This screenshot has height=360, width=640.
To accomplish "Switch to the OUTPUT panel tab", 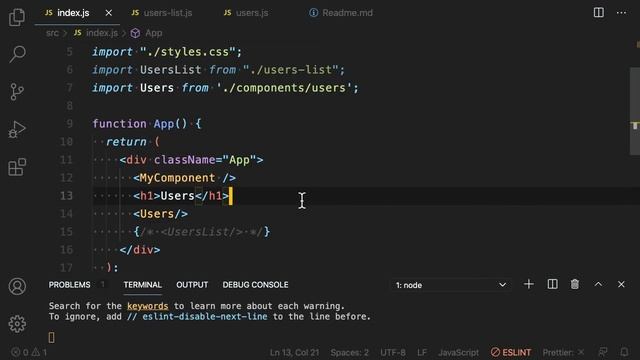I will coord(192,284).
